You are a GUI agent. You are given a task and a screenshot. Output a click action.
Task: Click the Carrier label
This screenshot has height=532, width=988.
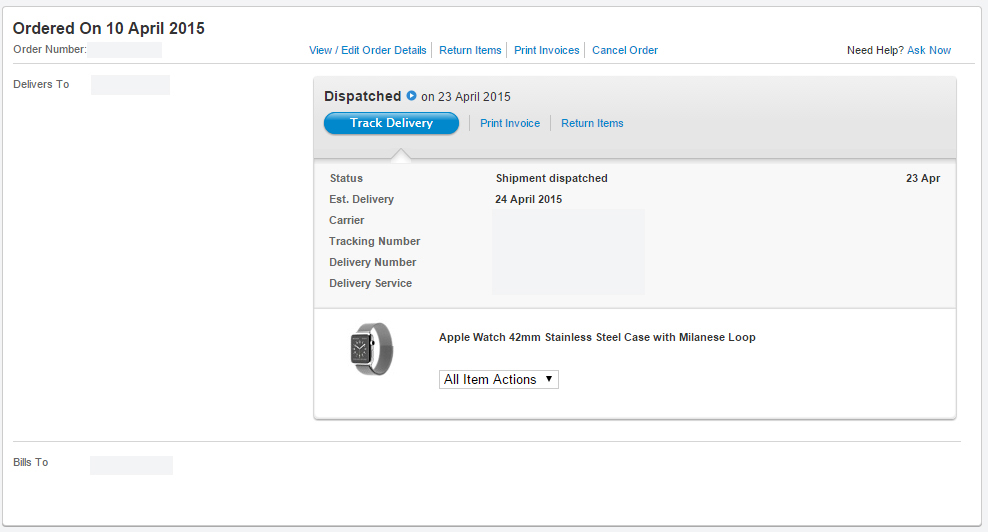[347, 221]
